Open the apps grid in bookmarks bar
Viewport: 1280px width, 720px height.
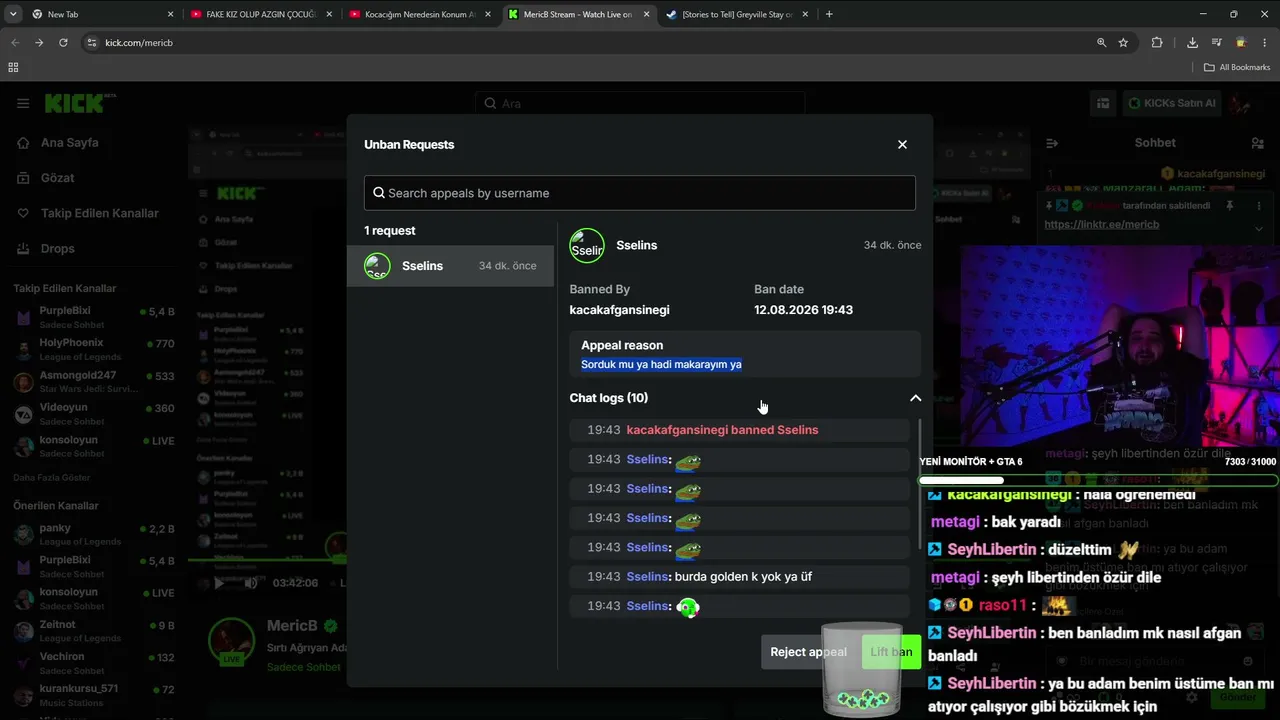coord(13,67)
